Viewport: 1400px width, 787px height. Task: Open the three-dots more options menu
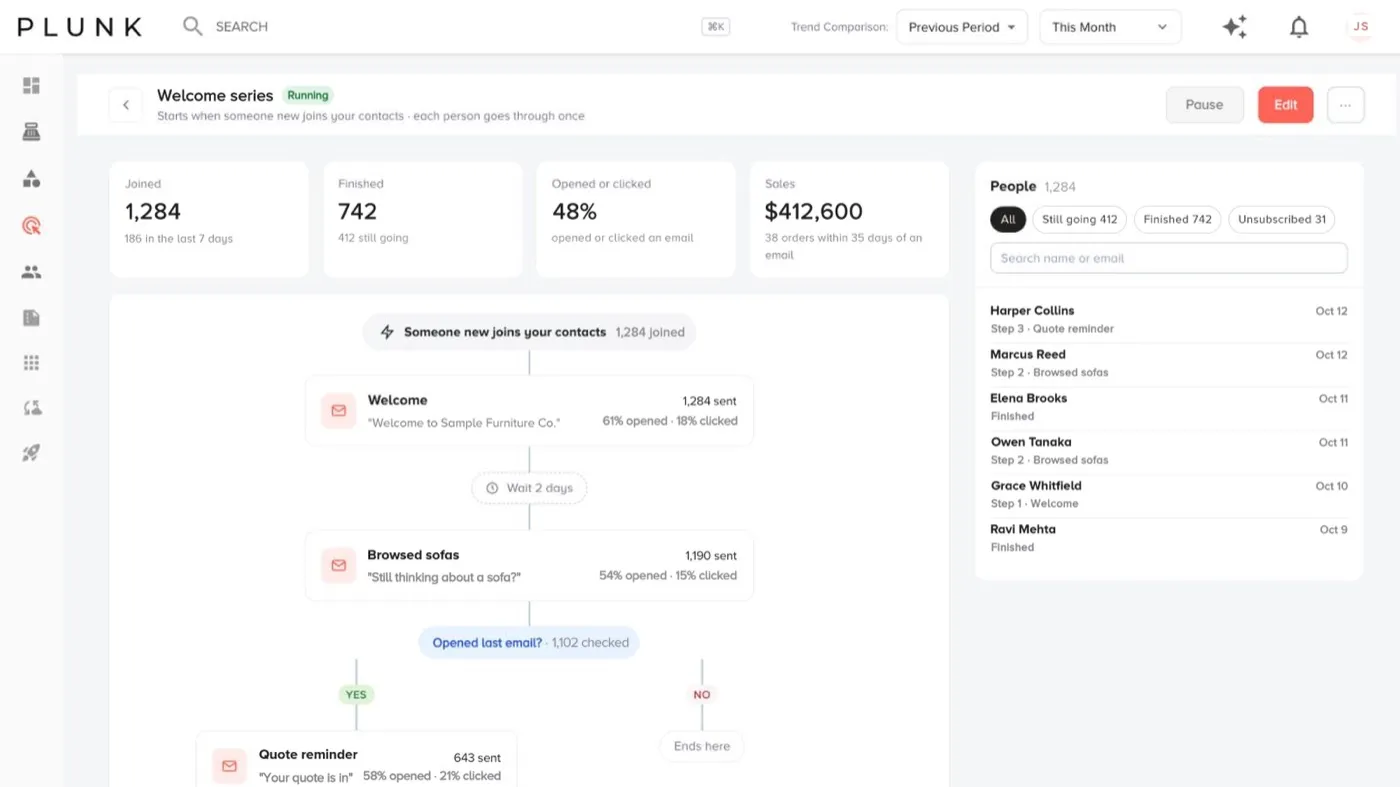click(x=1346, y=105)
